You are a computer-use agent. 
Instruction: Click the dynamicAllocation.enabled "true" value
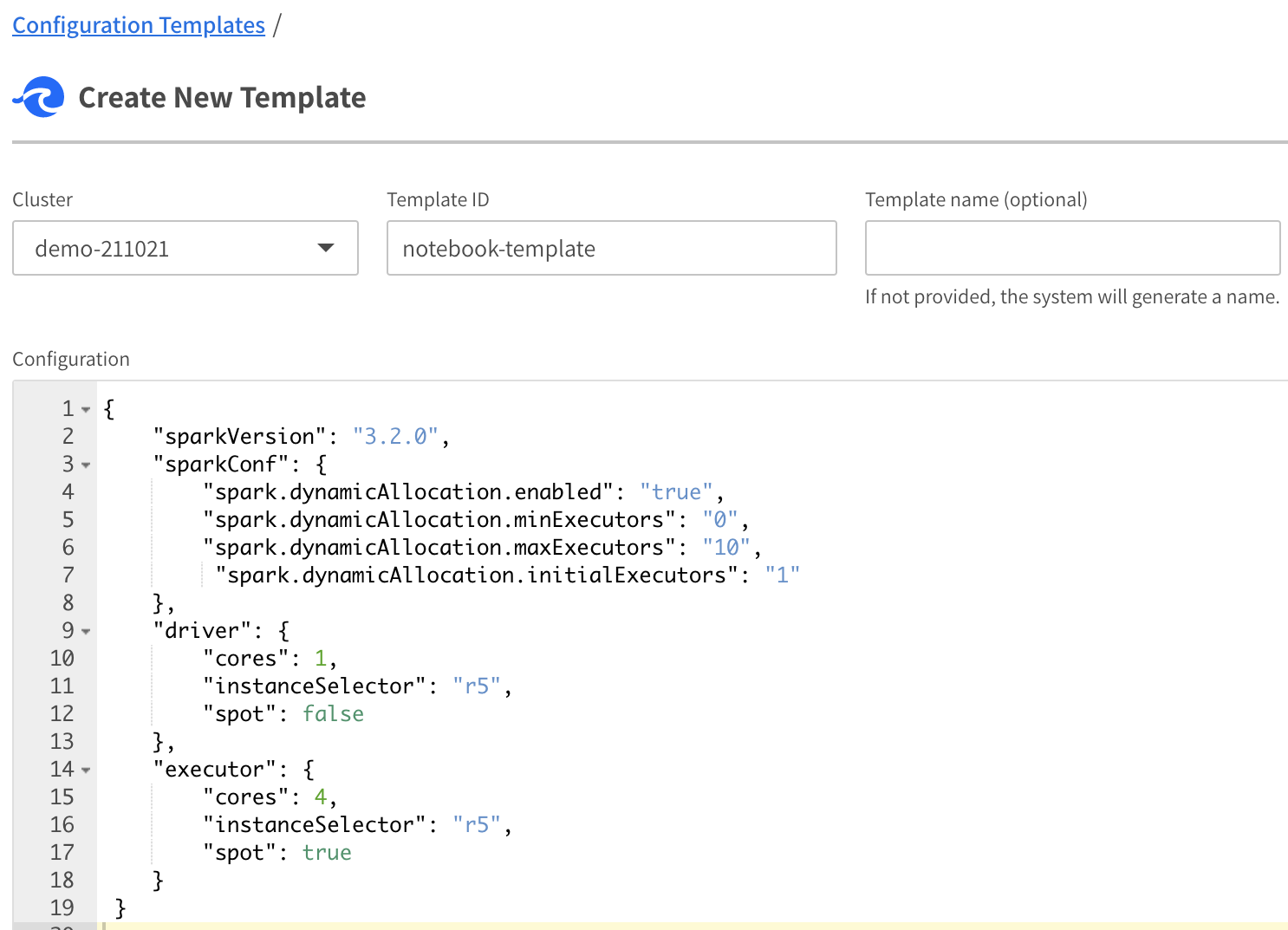[x=676, y=492]
